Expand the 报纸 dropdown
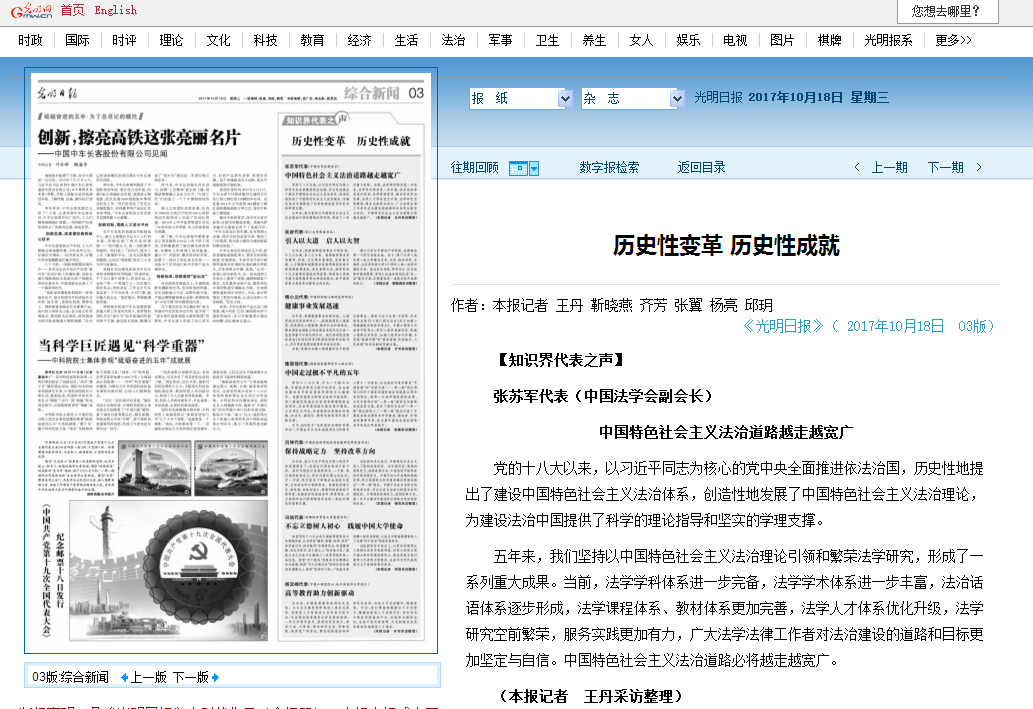1033x709 pixels. pyautogui.click(x=565, y=98)
